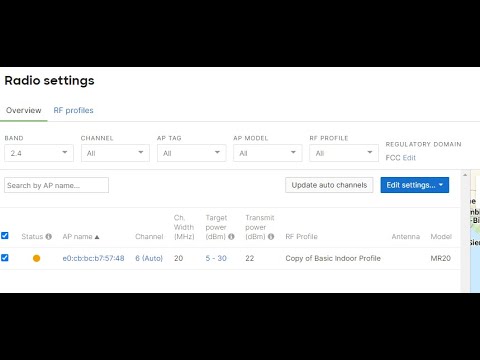The image size is (480, 360).
Task: Open the Edit settings dropdown button
Action: [415, 185]
